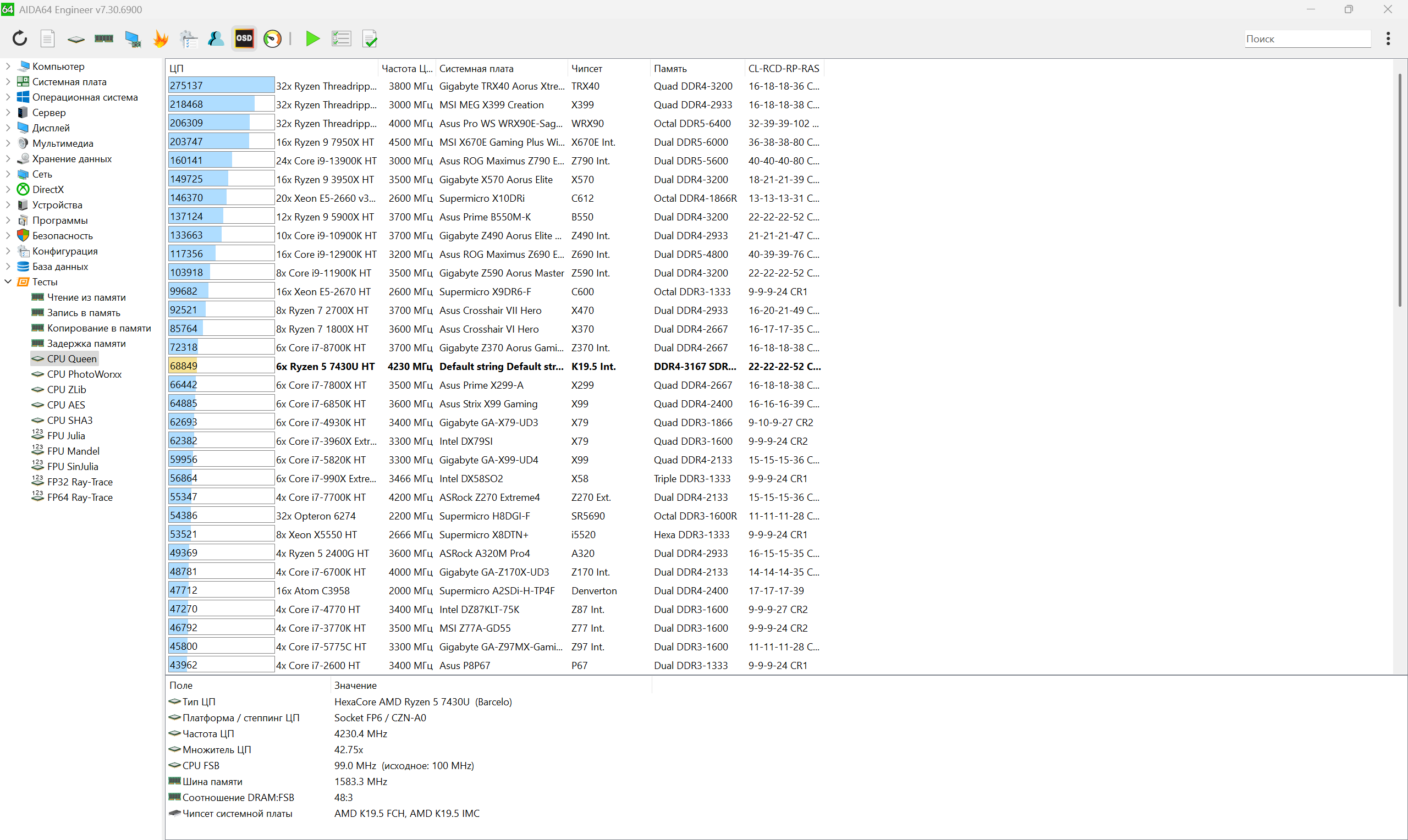This screenshot has height=840, width=1408.
Task: Click the Security shield icon in tree
Action: click(x=23, y=235)
